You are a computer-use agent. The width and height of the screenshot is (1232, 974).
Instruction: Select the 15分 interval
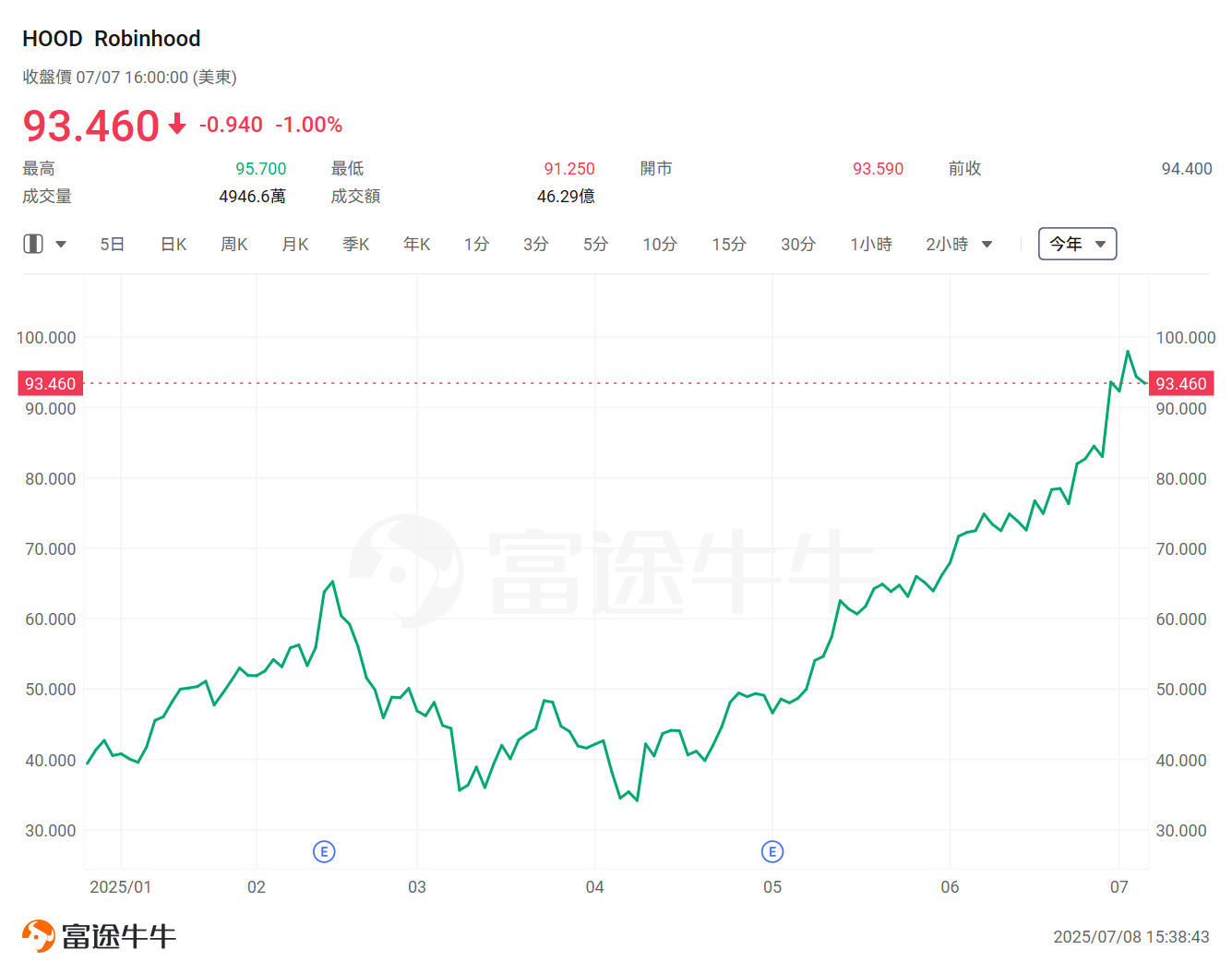tap(728, 244)
